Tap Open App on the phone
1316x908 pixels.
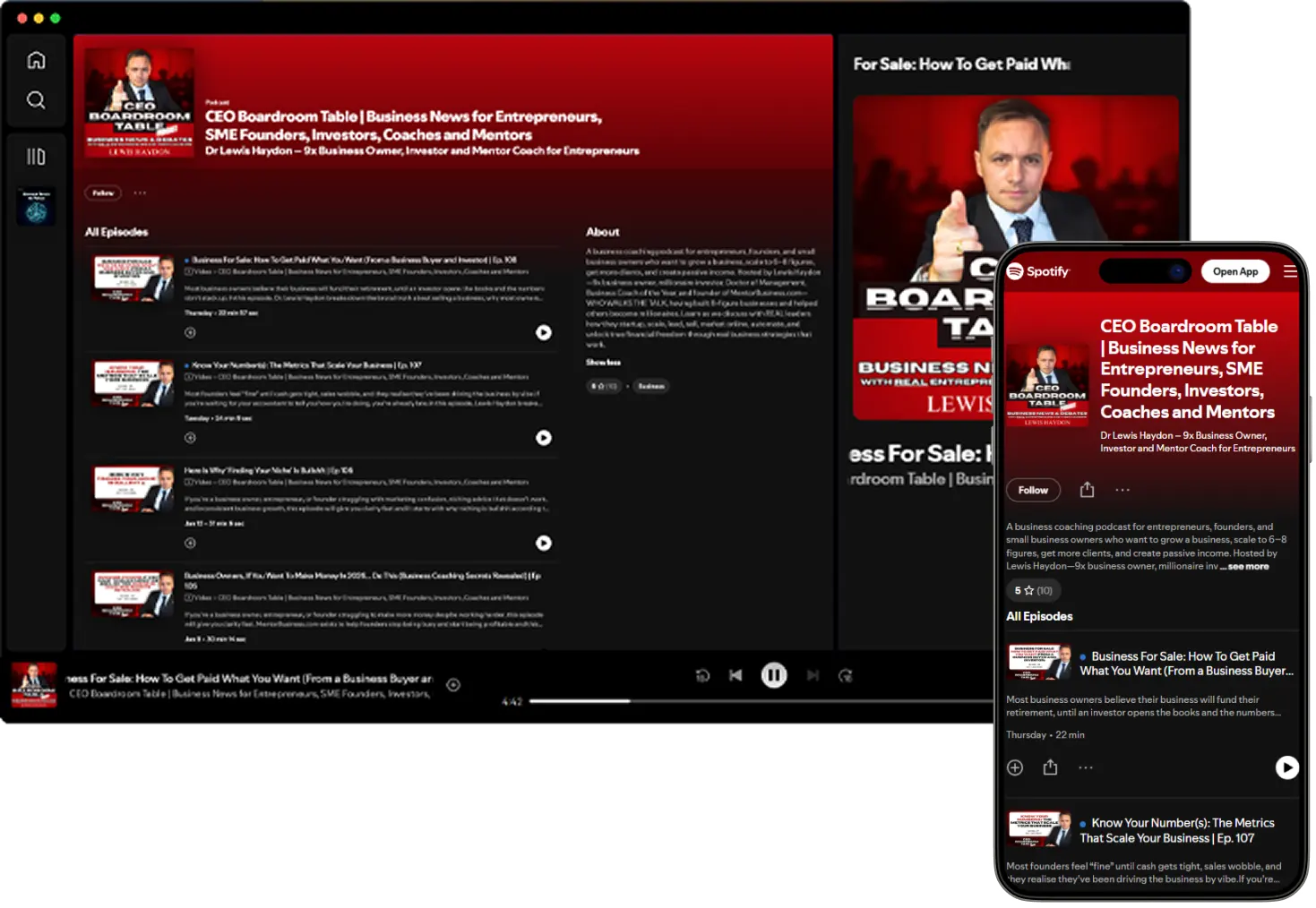[1235, 271]
